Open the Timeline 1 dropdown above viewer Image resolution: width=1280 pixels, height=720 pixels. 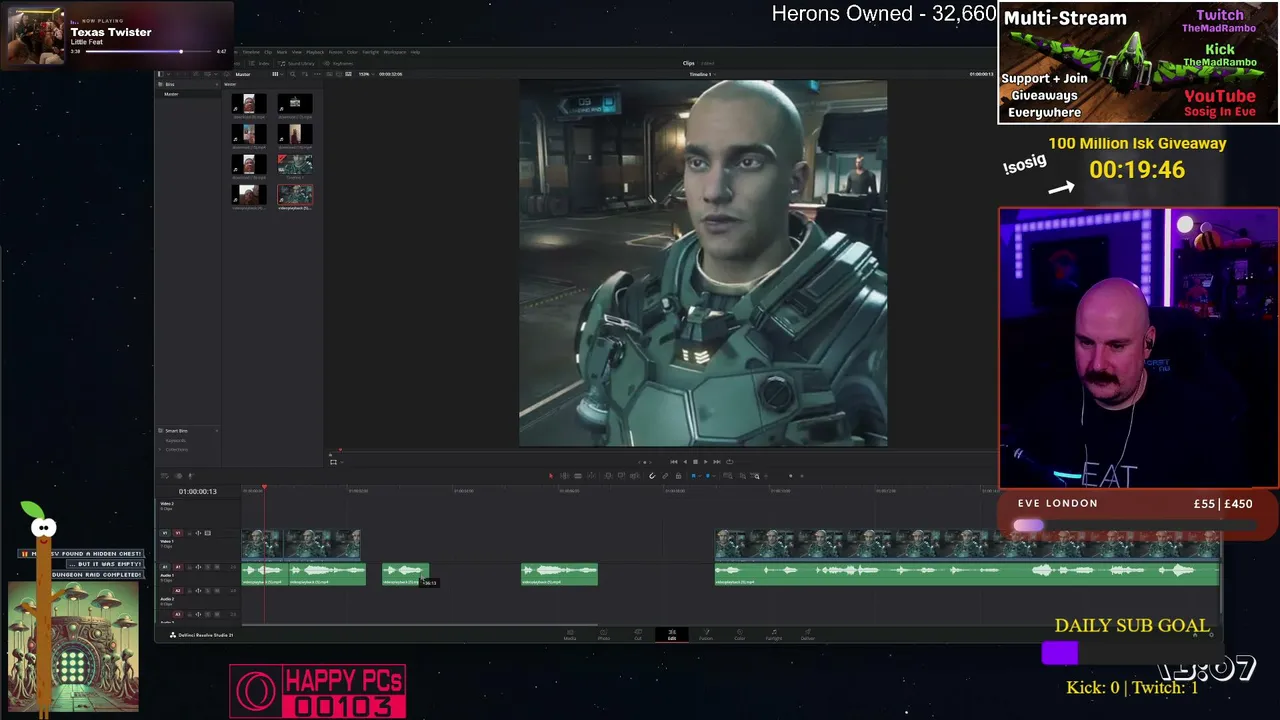pyautogui.click(x=702, y=74)
